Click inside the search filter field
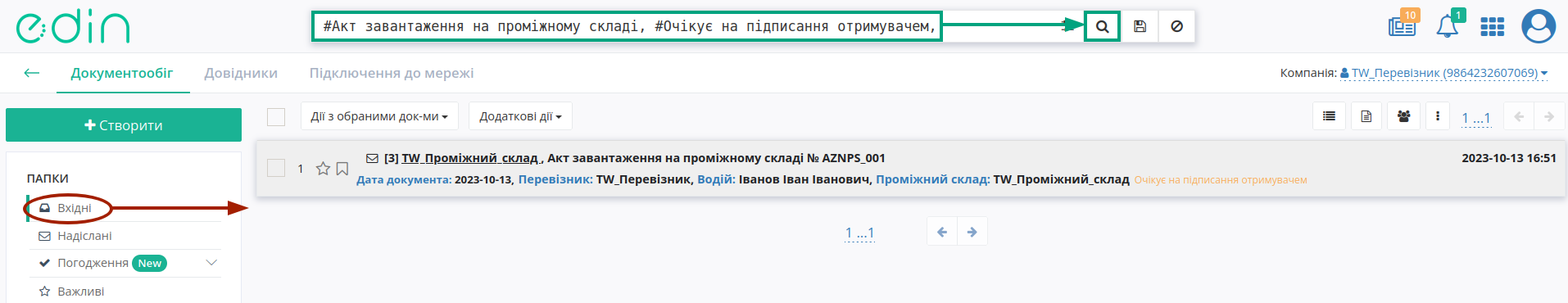 pos(627,26)
